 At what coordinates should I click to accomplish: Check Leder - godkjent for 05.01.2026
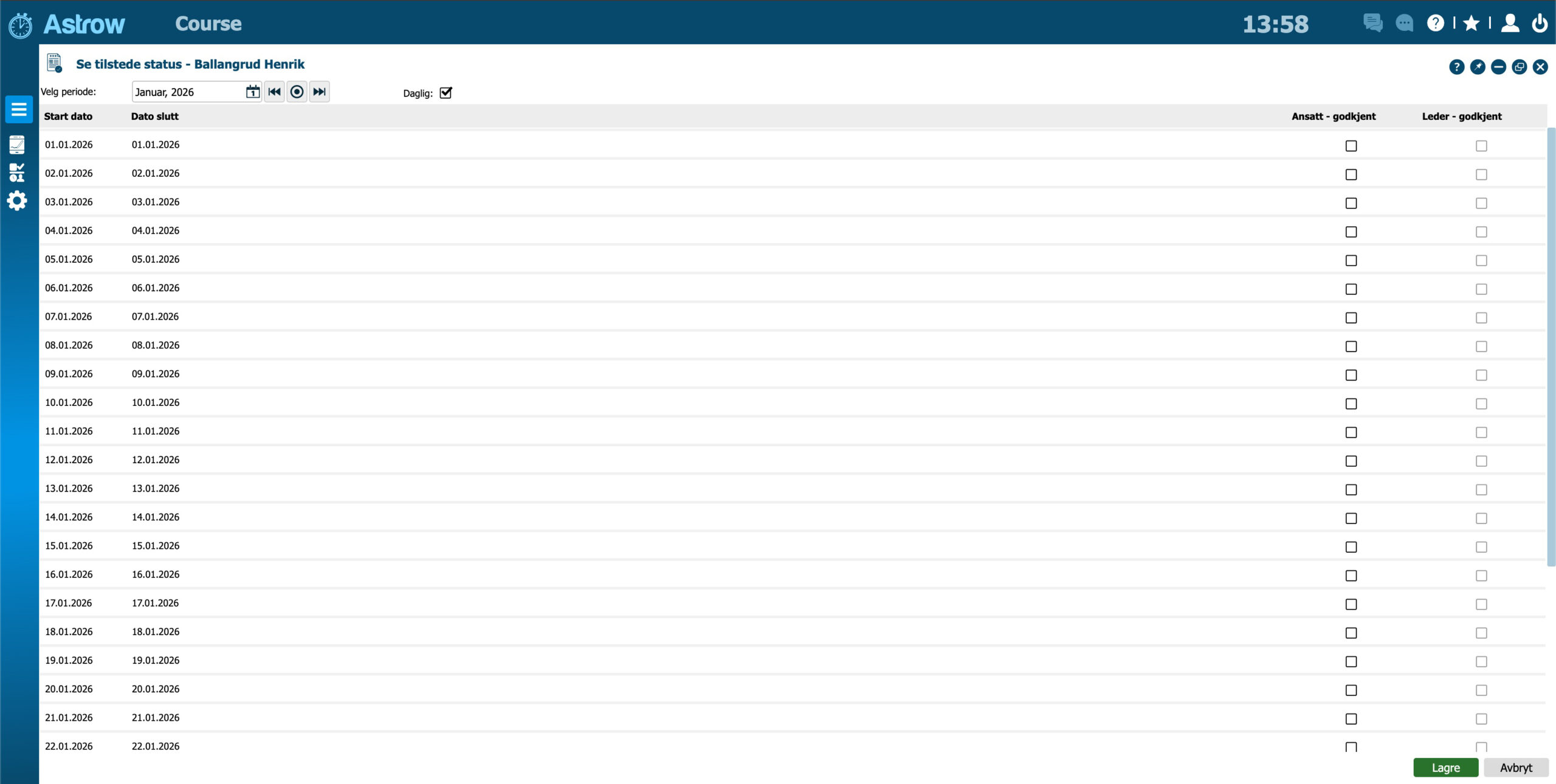tap(1481, 261)
